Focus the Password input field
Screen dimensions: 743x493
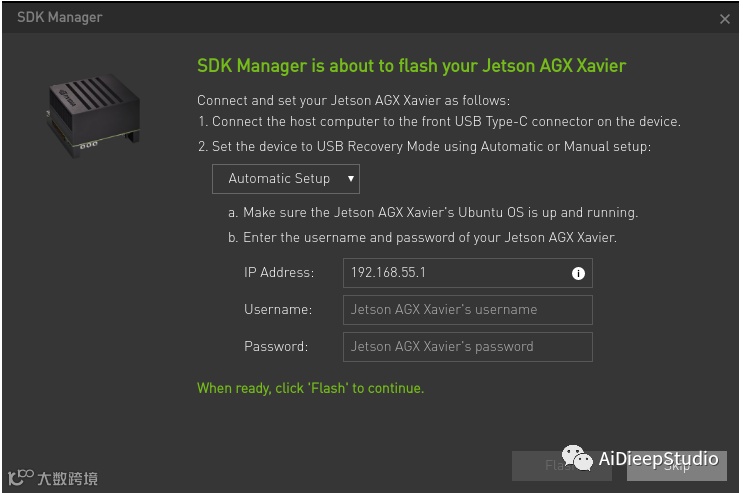(x=468, y=347)
